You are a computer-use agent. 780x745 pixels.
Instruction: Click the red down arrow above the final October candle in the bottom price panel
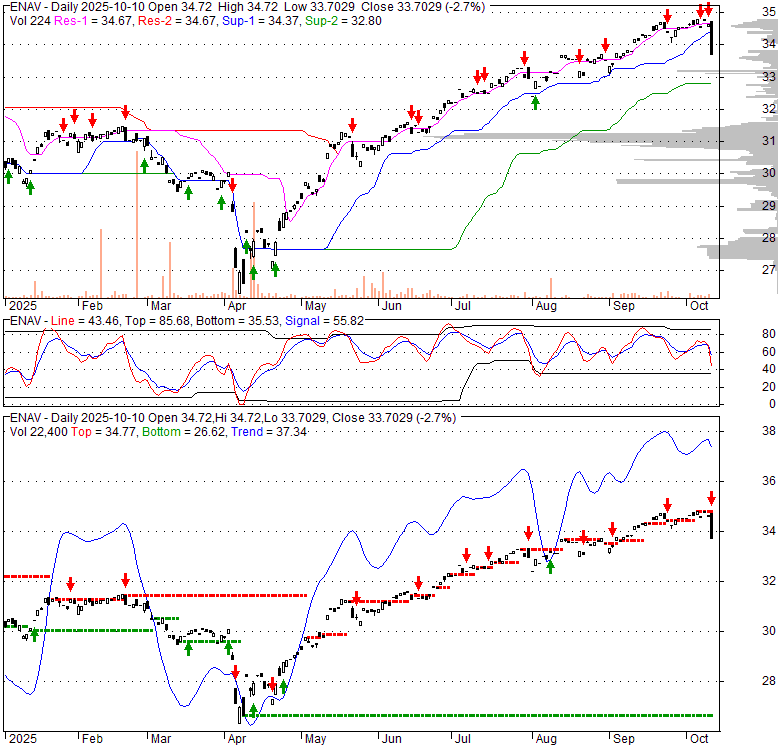[711, 498]
